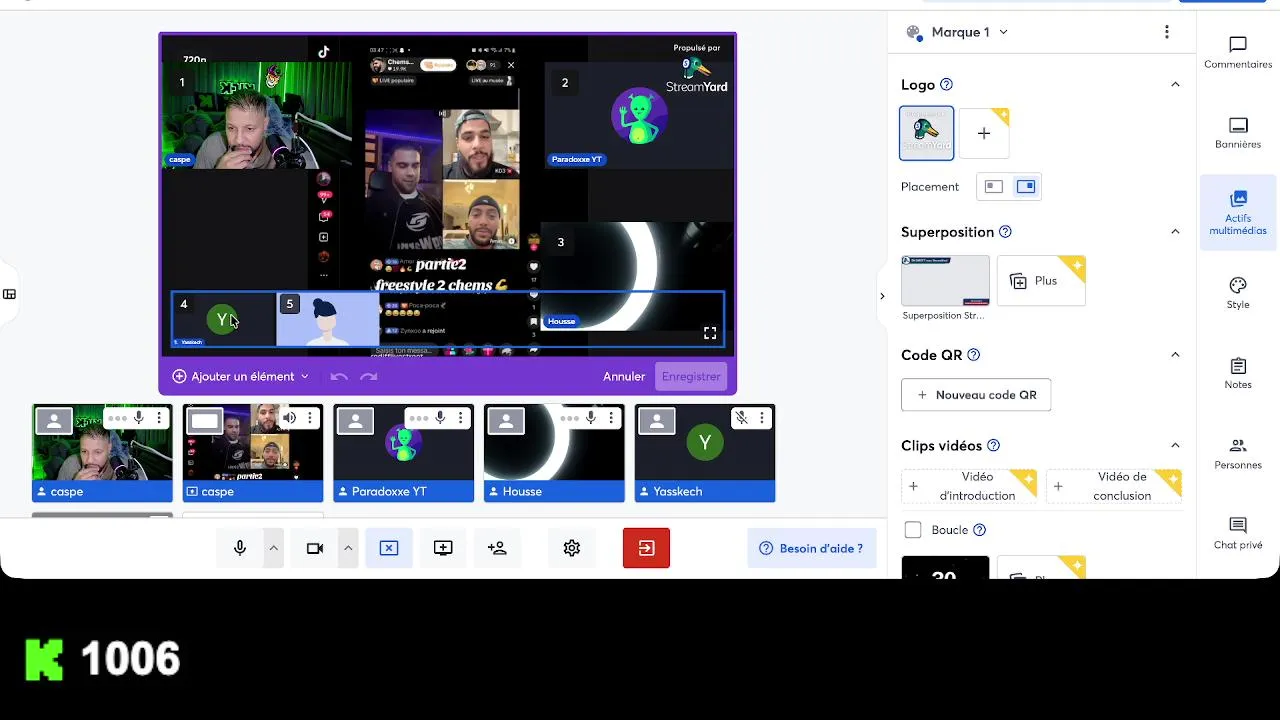Select the Actifs multimédias tab
1280x720 pixels.
pyautogui.click(x=1238, y=213)
